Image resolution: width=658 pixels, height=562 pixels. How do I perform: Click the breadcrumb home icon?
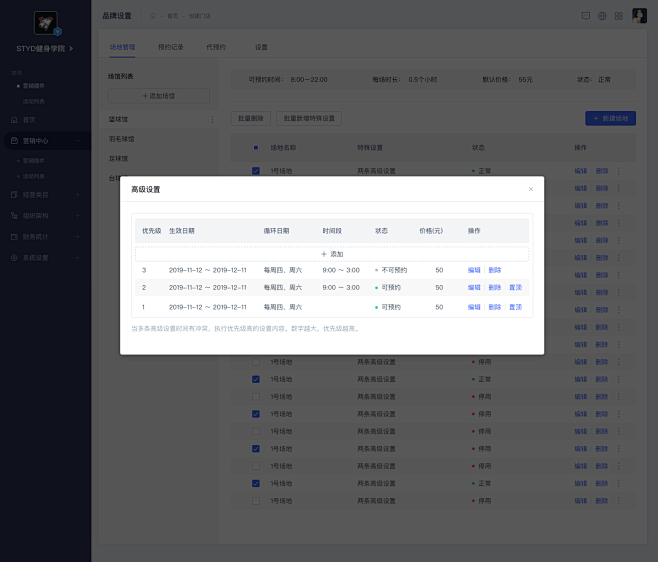[153, 16]
